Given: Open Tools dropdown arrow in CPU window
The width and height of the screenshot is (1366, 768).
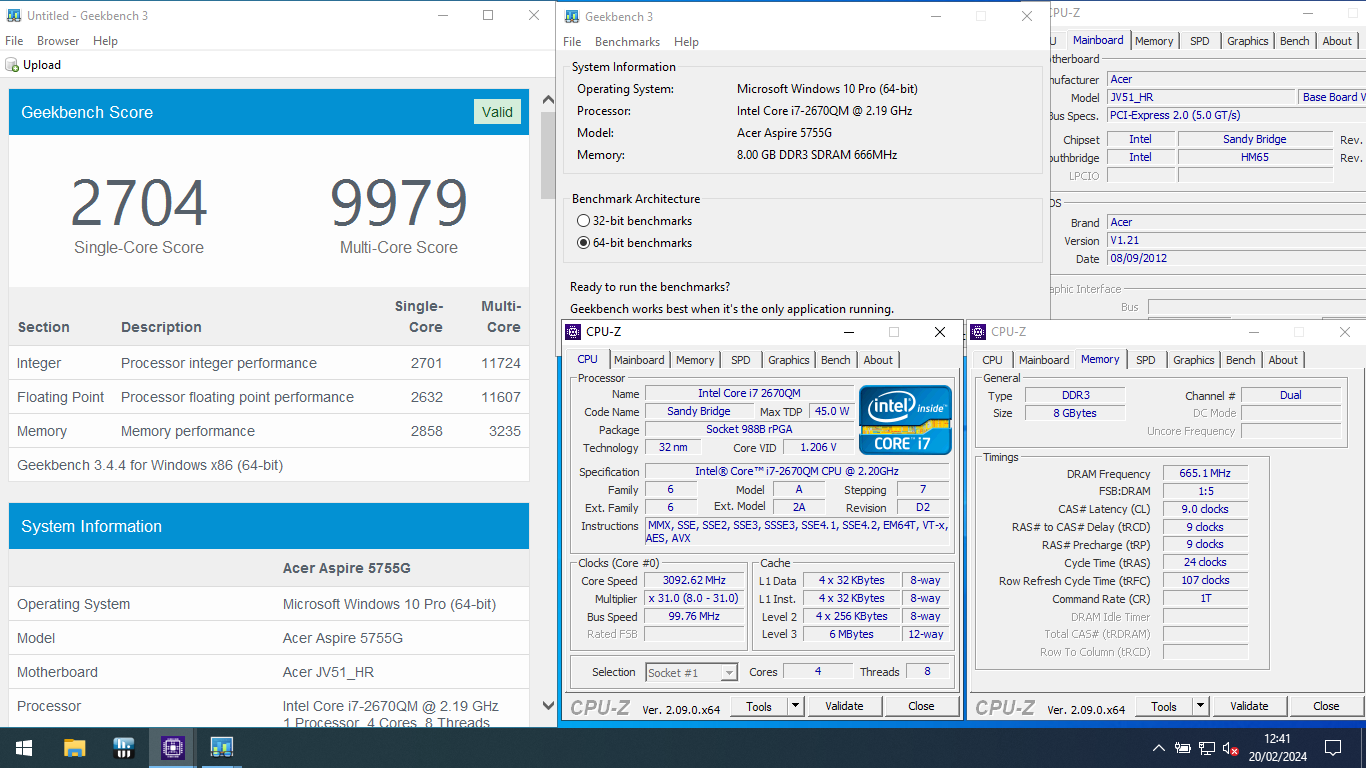Looking at the screenshot, I should [796, 706].
